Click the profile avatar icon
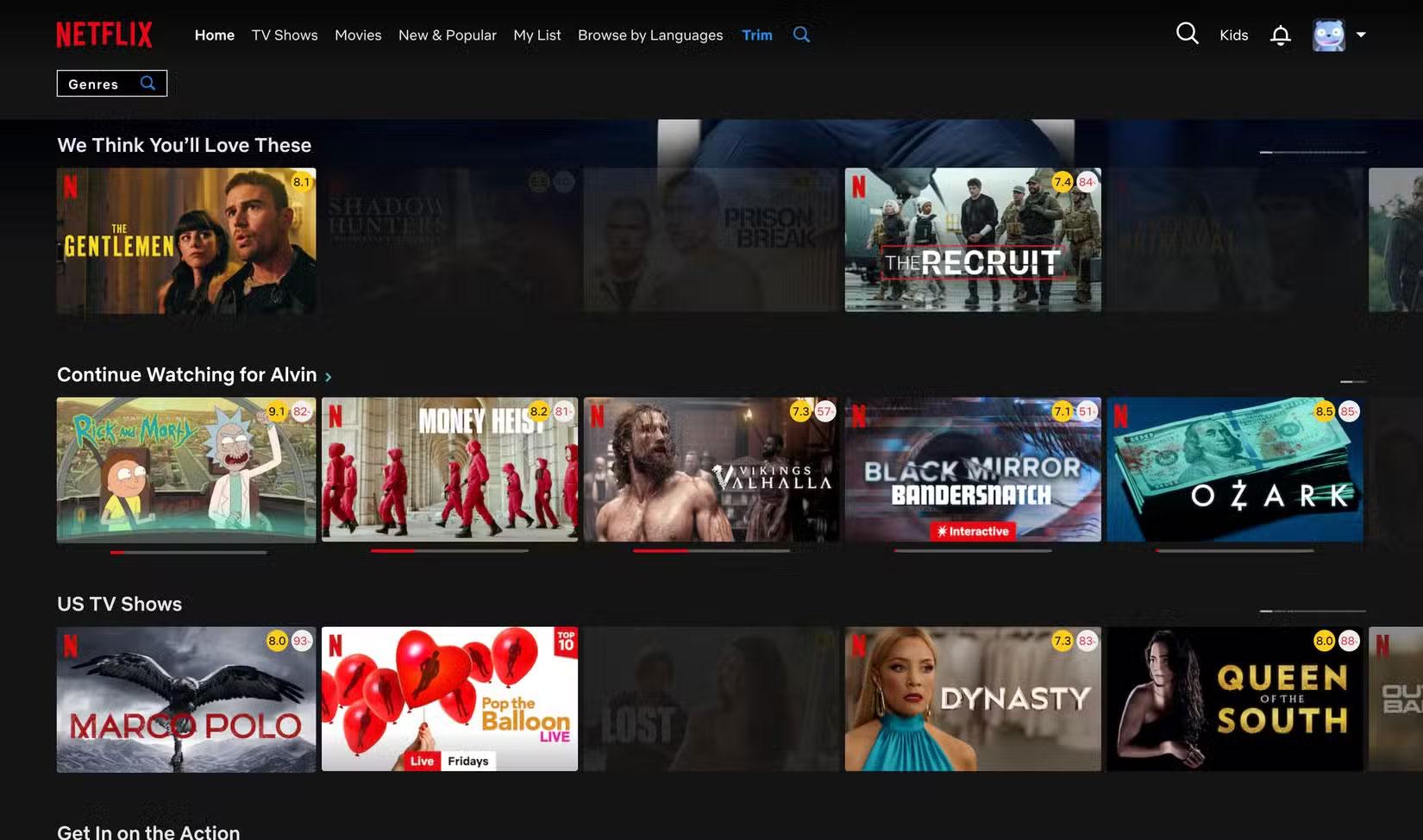 tap(1331, 34)
